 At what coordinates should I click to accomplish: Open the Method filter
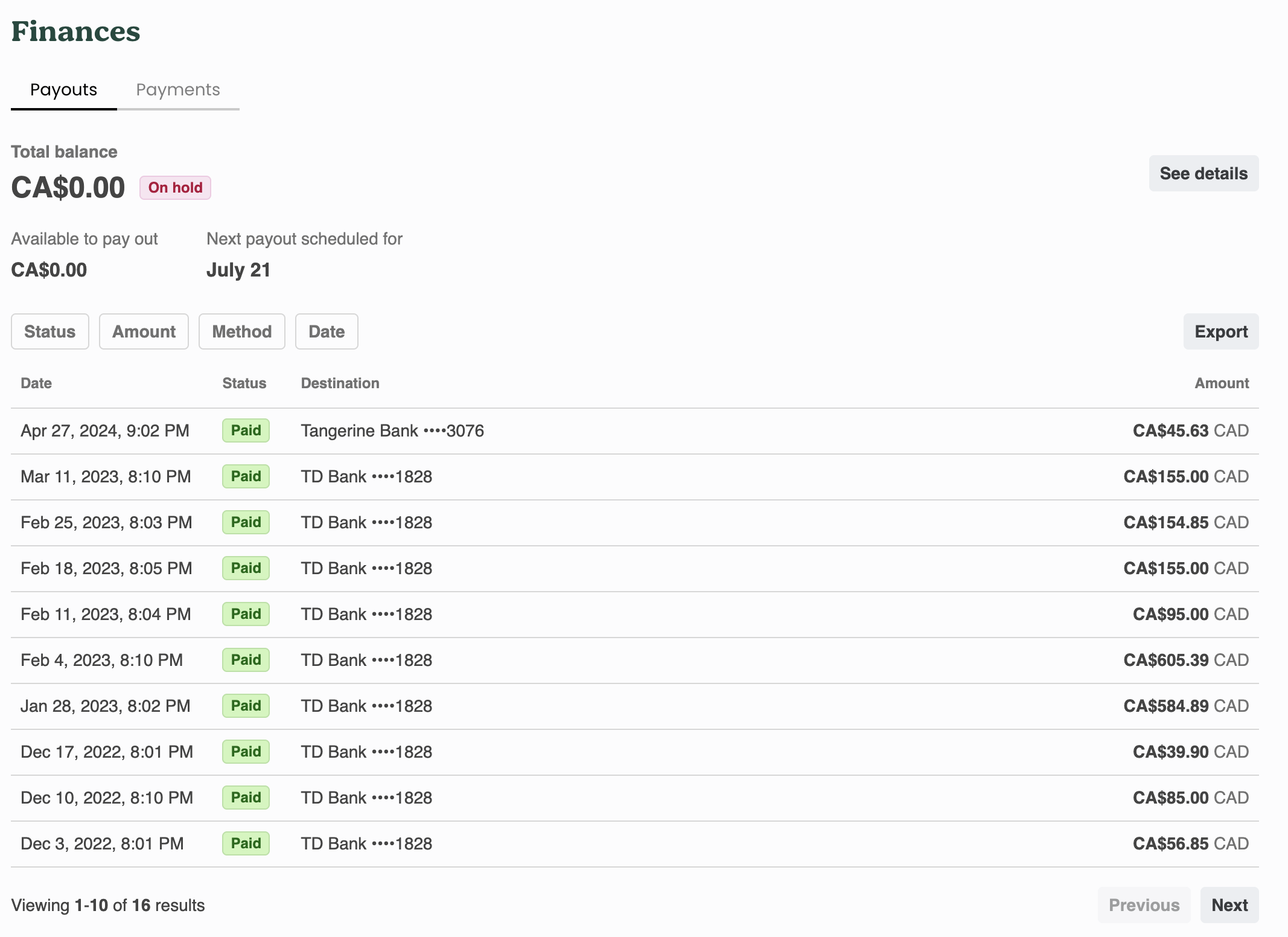click(x=242, y=331)
